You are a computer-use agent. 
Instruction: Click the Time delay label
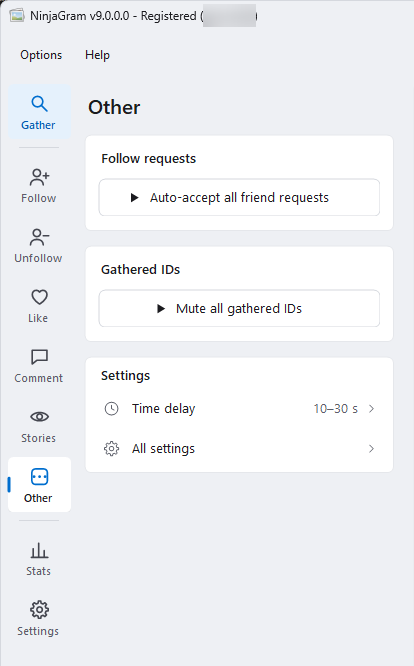(x=163, y=409)
